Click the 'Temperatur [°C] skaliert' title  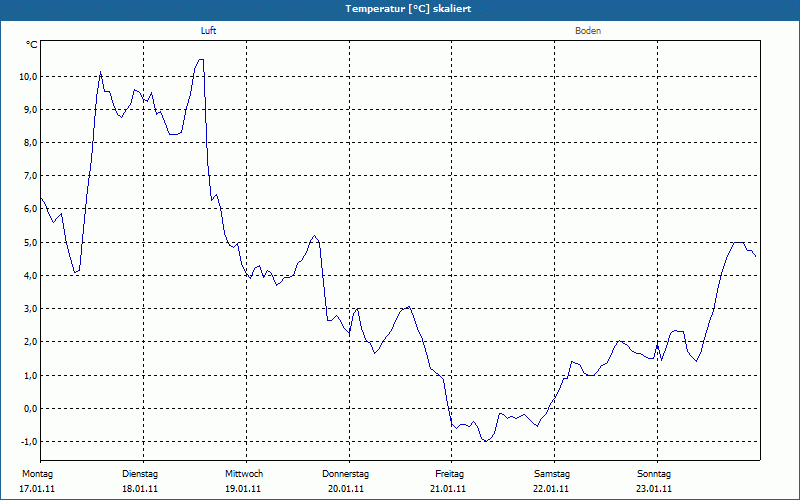[x=408, y=9]
